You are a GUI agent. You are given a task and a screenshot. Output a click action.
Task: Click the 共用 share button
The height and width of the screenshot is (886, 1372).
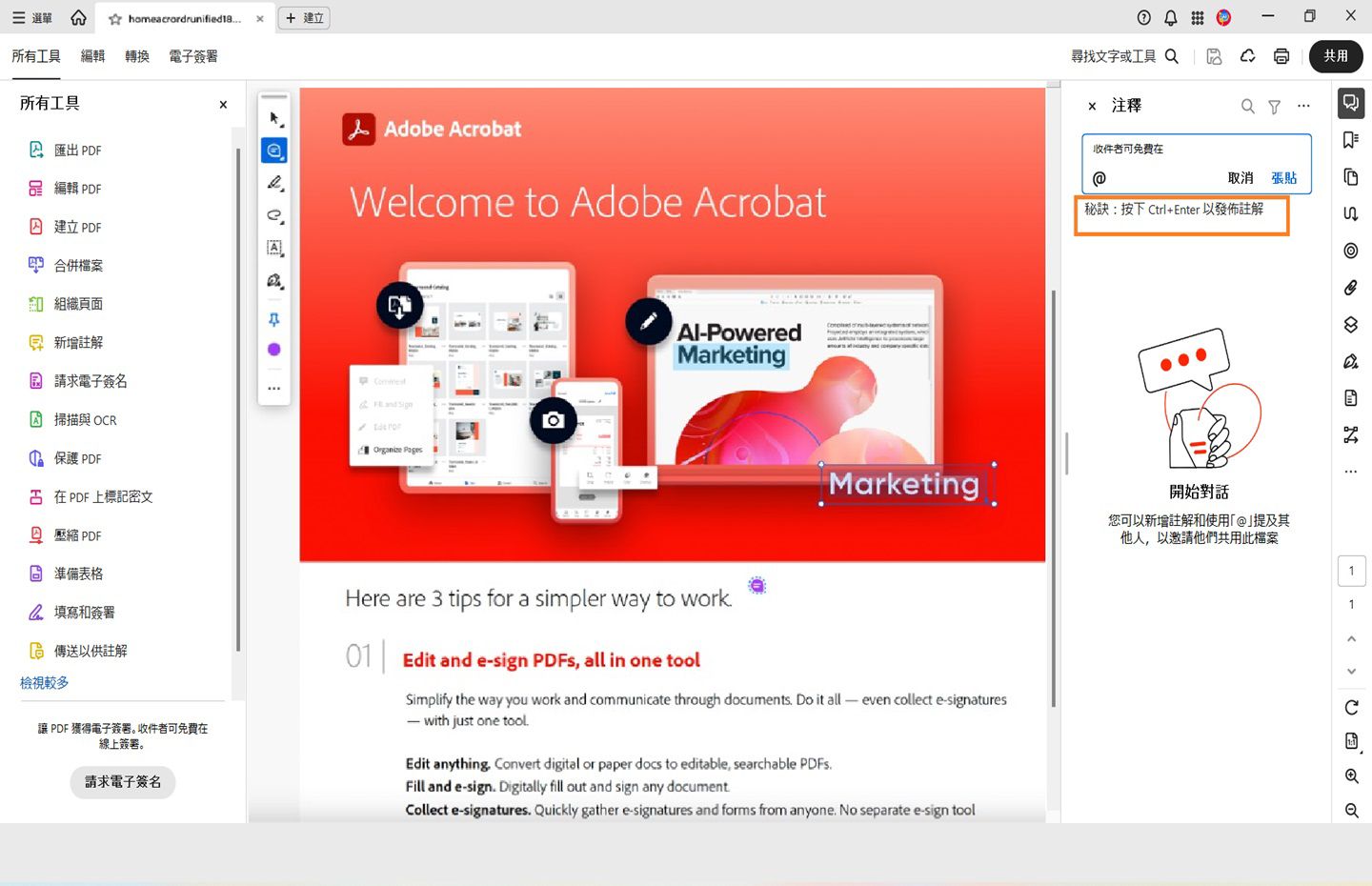pos(1336,56)
